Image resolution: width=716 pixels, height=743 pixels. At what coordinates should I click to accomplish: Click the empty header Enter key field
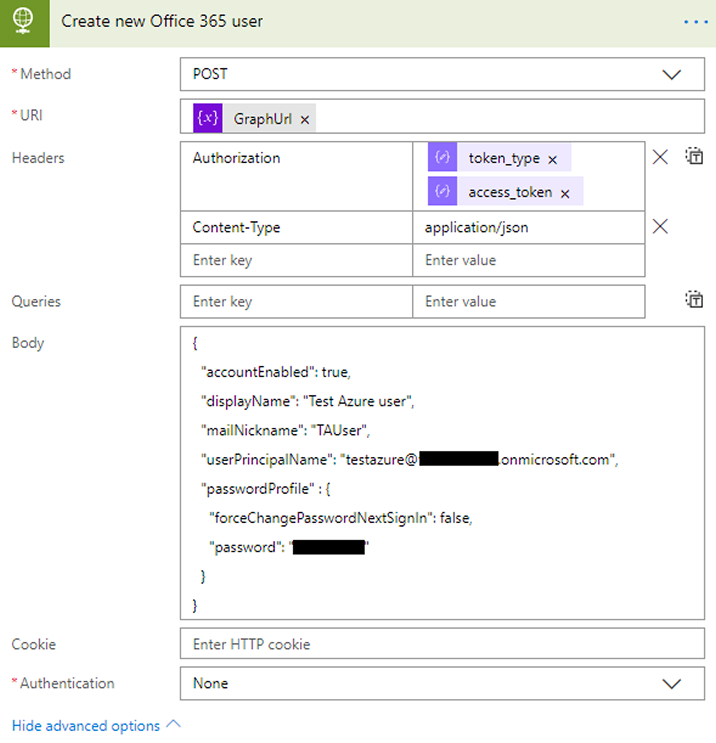[296, 260]
